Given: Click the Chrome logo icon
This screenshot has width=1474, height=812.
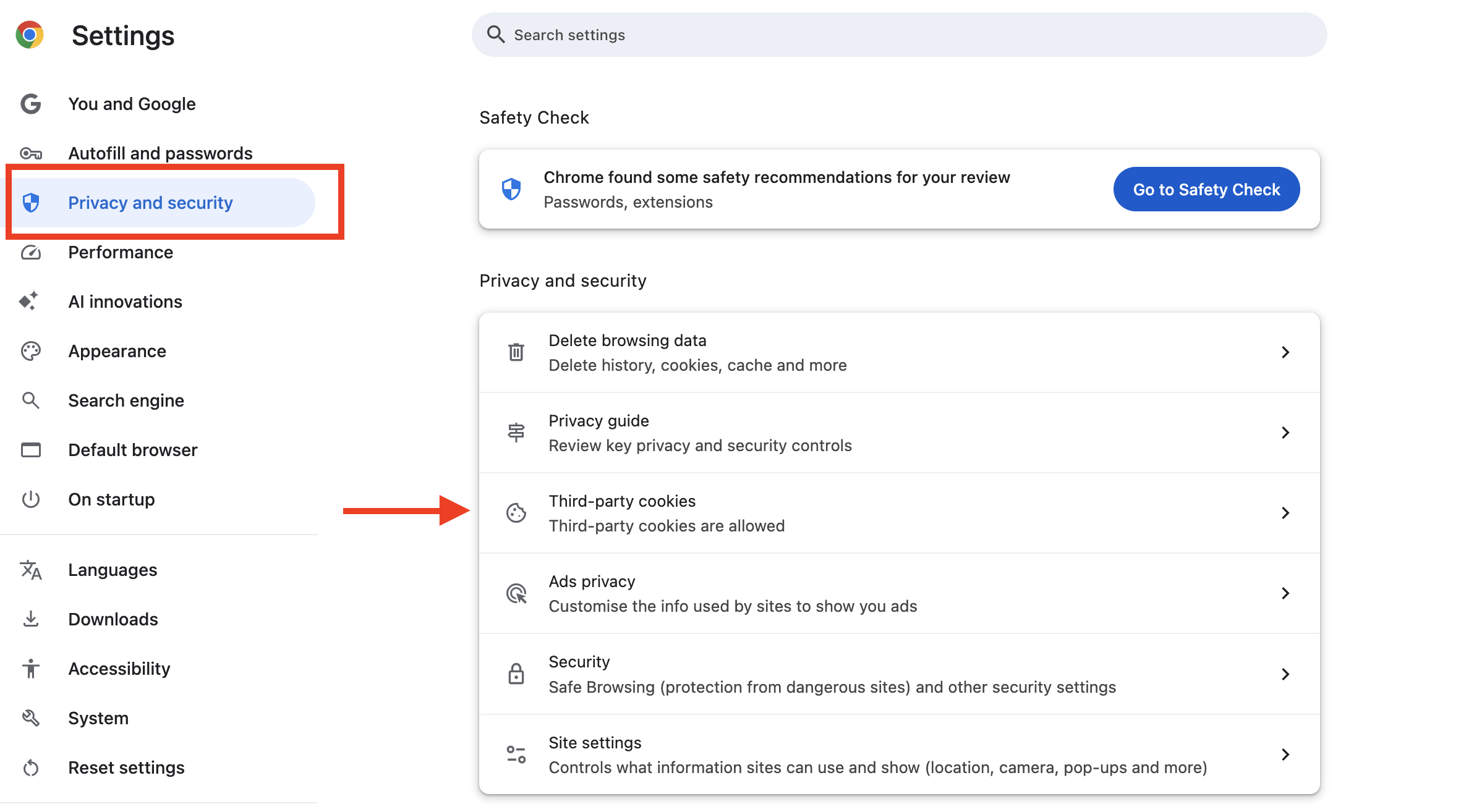Looking at the screenshot, I should coord(30,35).
